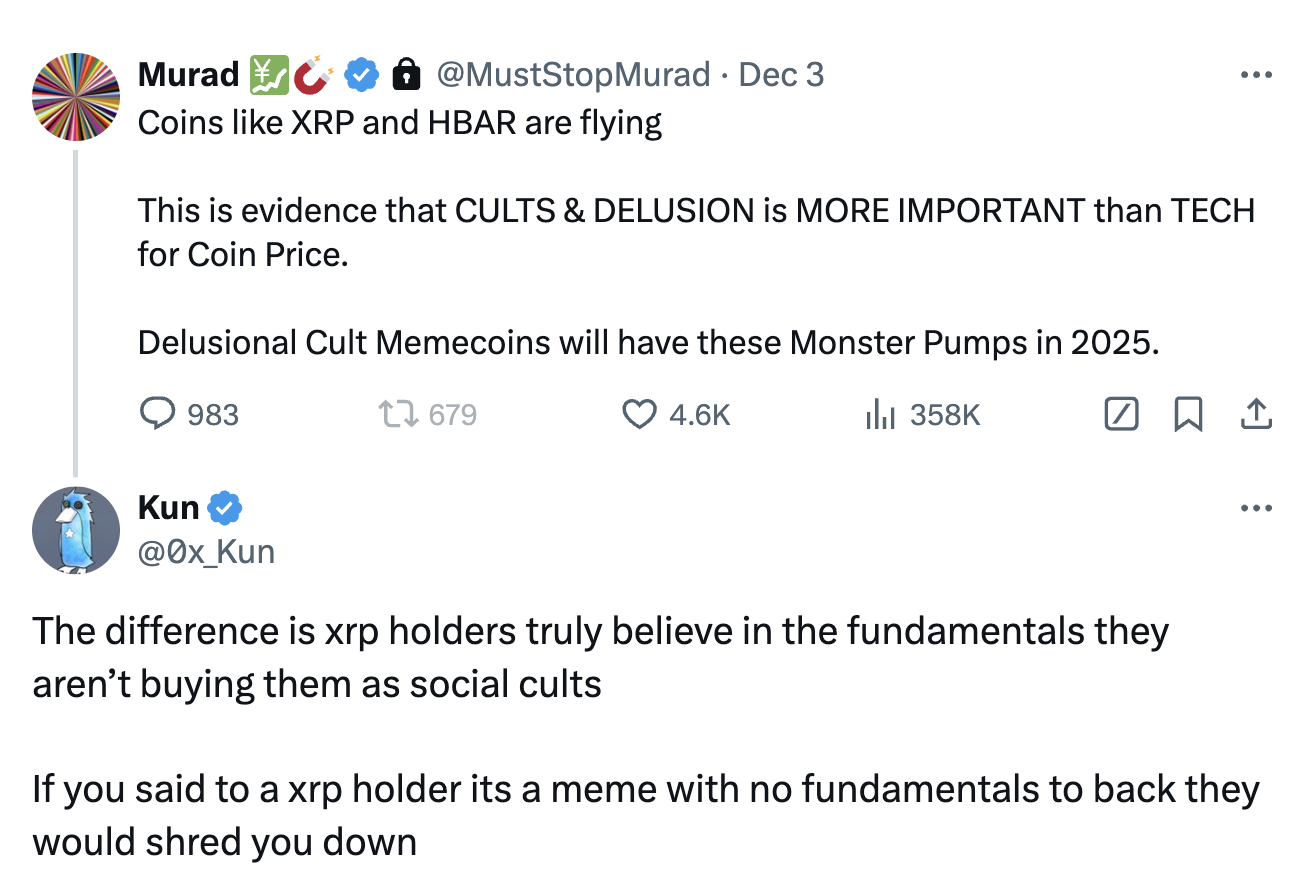Click Kun's blue verified badge
Screen dimensions: 1312x890
(x=225, y=507)
